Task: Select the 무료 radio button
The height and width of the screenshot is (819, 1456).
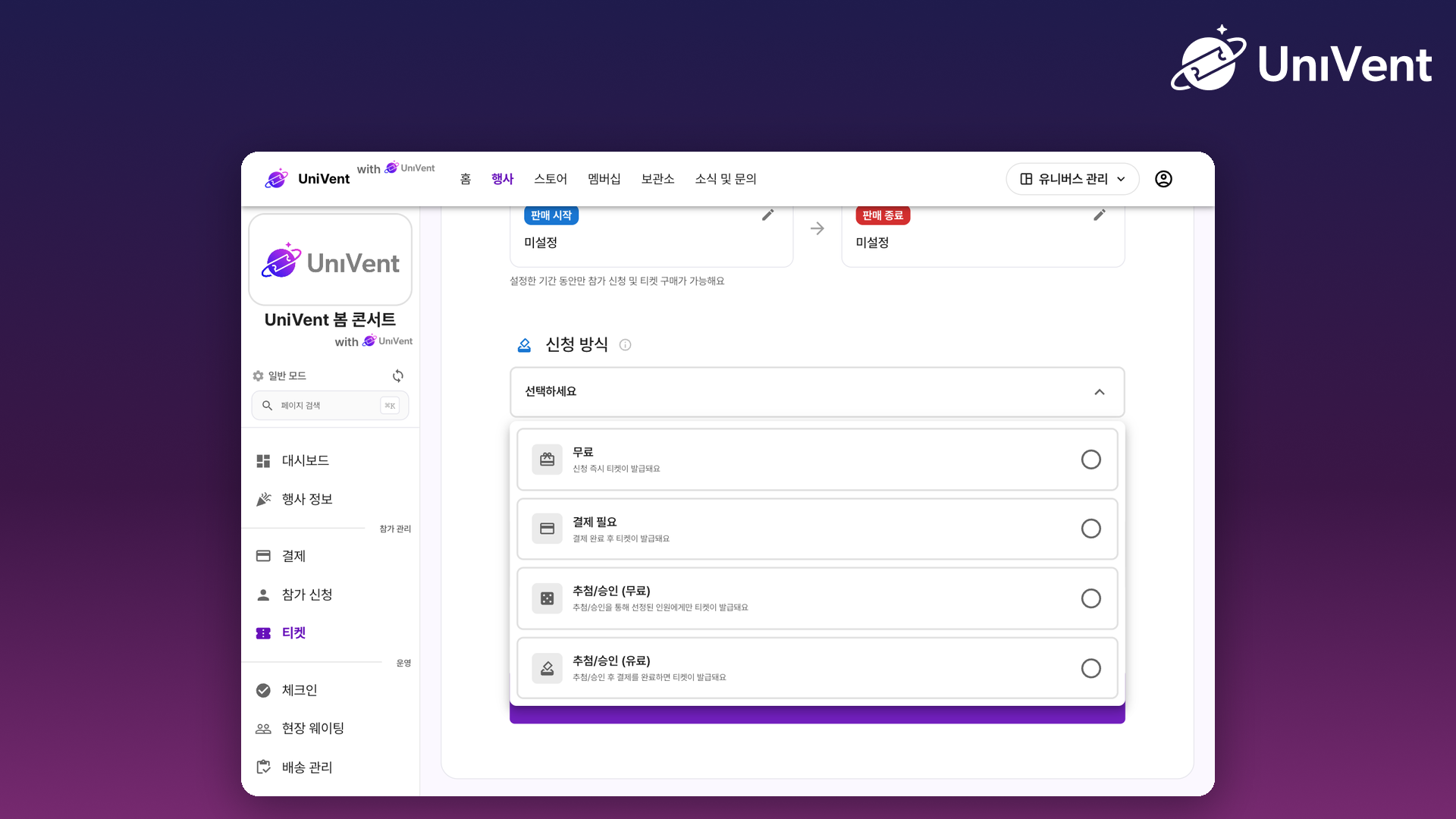Action: point(1090,460)
